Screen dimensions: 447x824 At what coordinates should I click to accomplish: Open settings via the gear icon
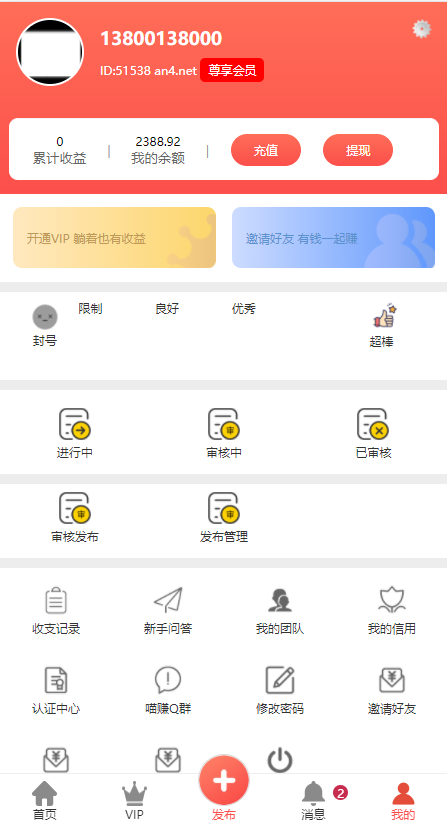point(422,29)
